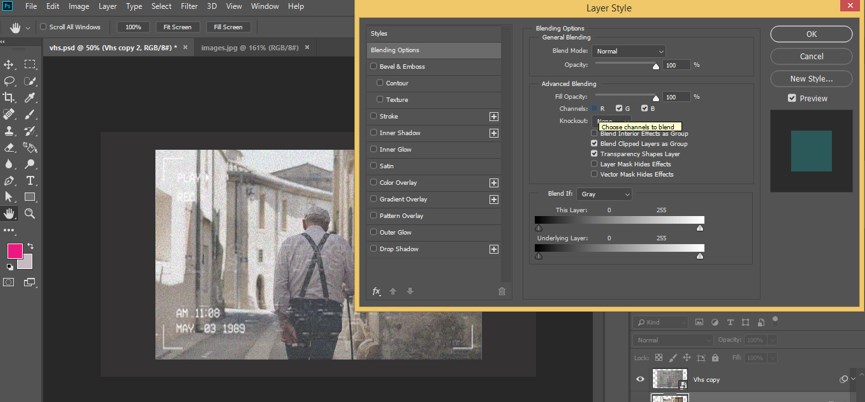
Task: Click the delete effect trash icon
Action: (x=502, y=291)
